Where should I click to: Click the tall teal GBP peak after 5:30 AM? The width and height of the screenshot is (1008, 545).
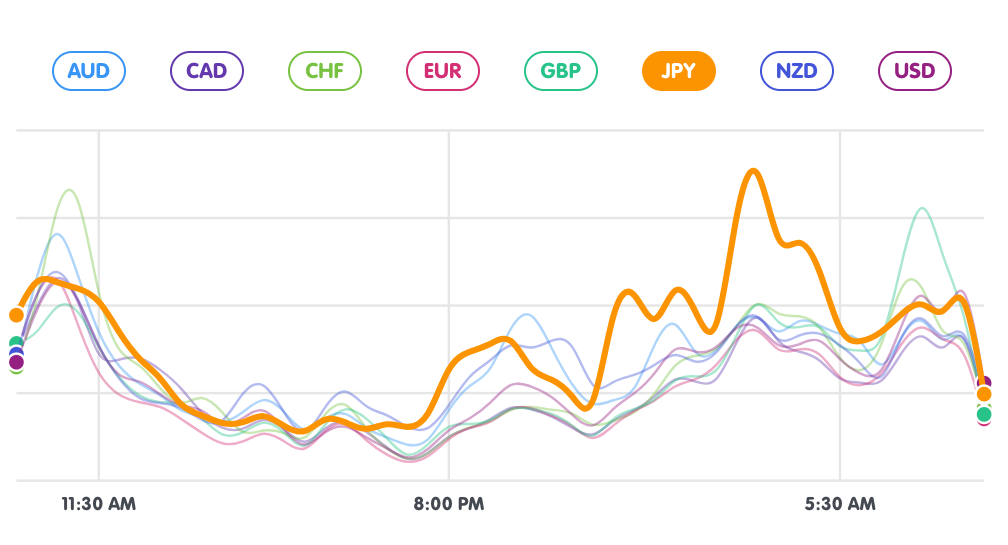tap(921, 208)
